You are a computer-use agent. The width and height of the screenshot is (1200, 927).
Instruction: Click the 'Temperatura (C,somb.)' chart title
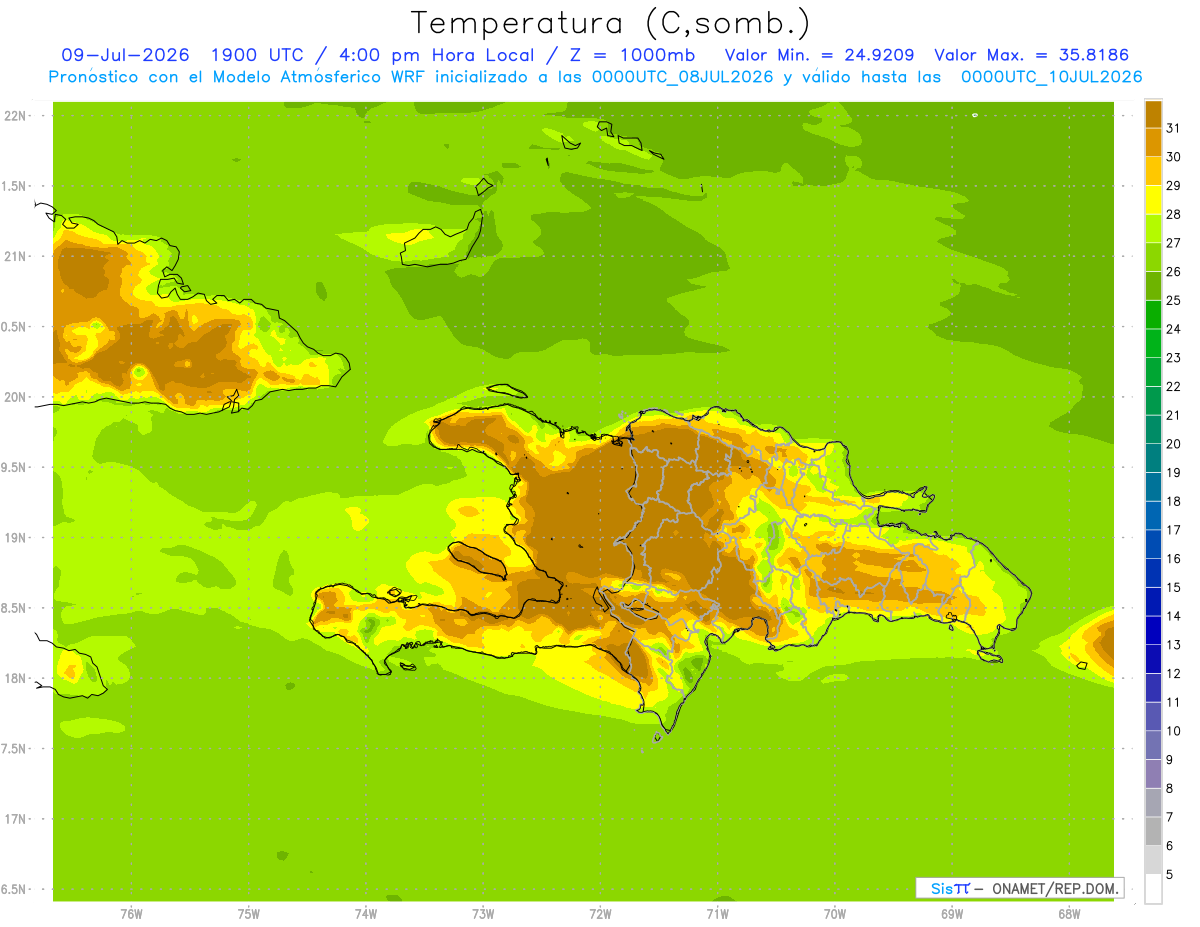click(x=610, y=23)
